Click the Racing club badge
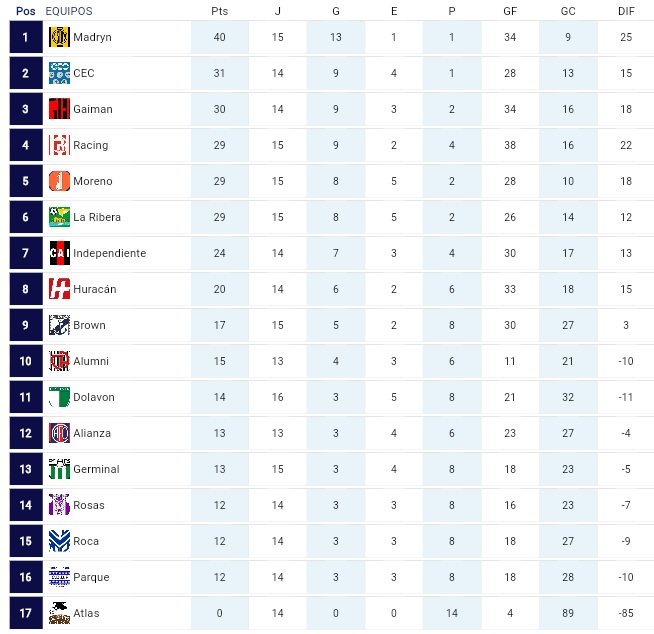654x634 pixels. pos(59,145)
